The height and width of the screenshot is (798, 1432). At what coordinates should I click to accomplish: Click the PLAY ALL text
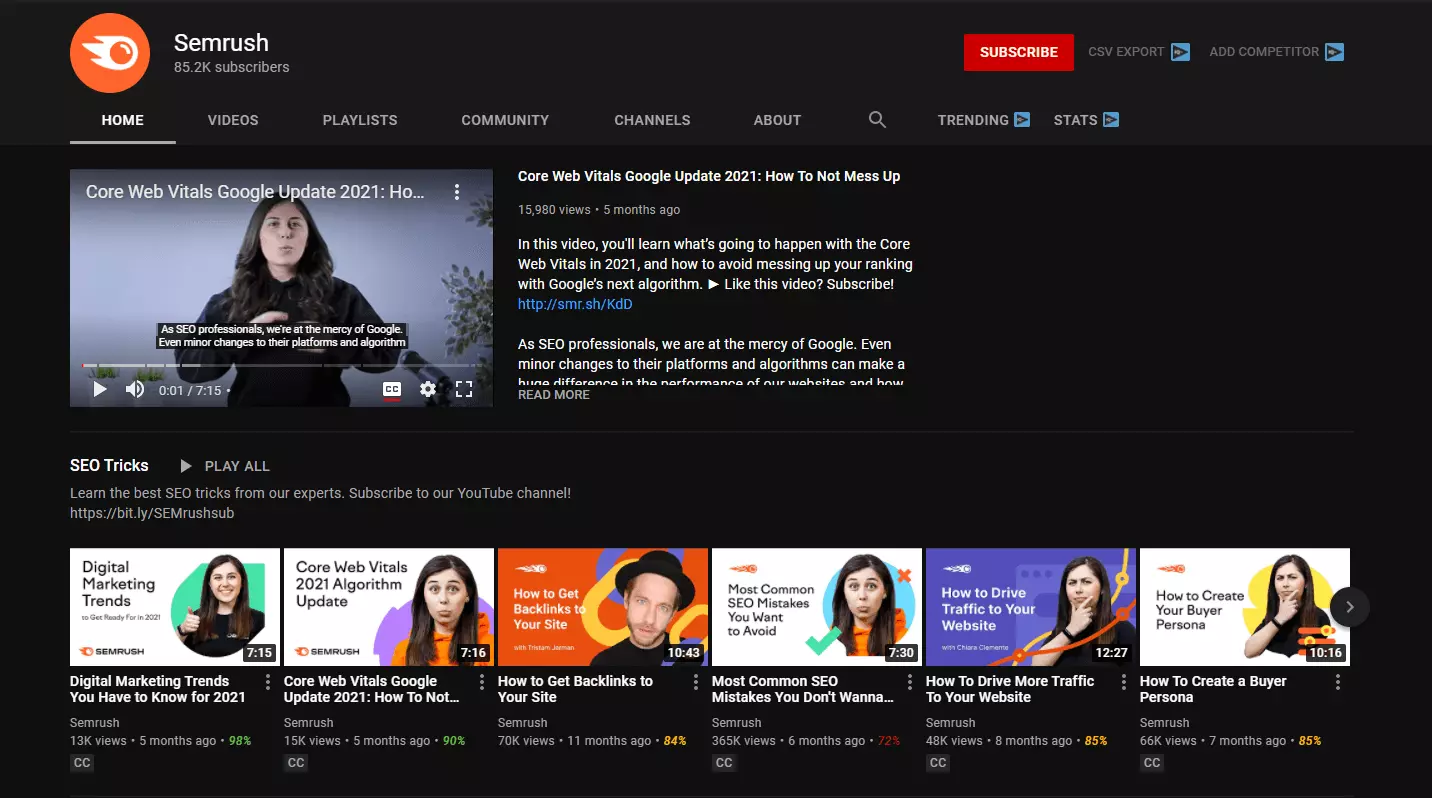(237, 466)
